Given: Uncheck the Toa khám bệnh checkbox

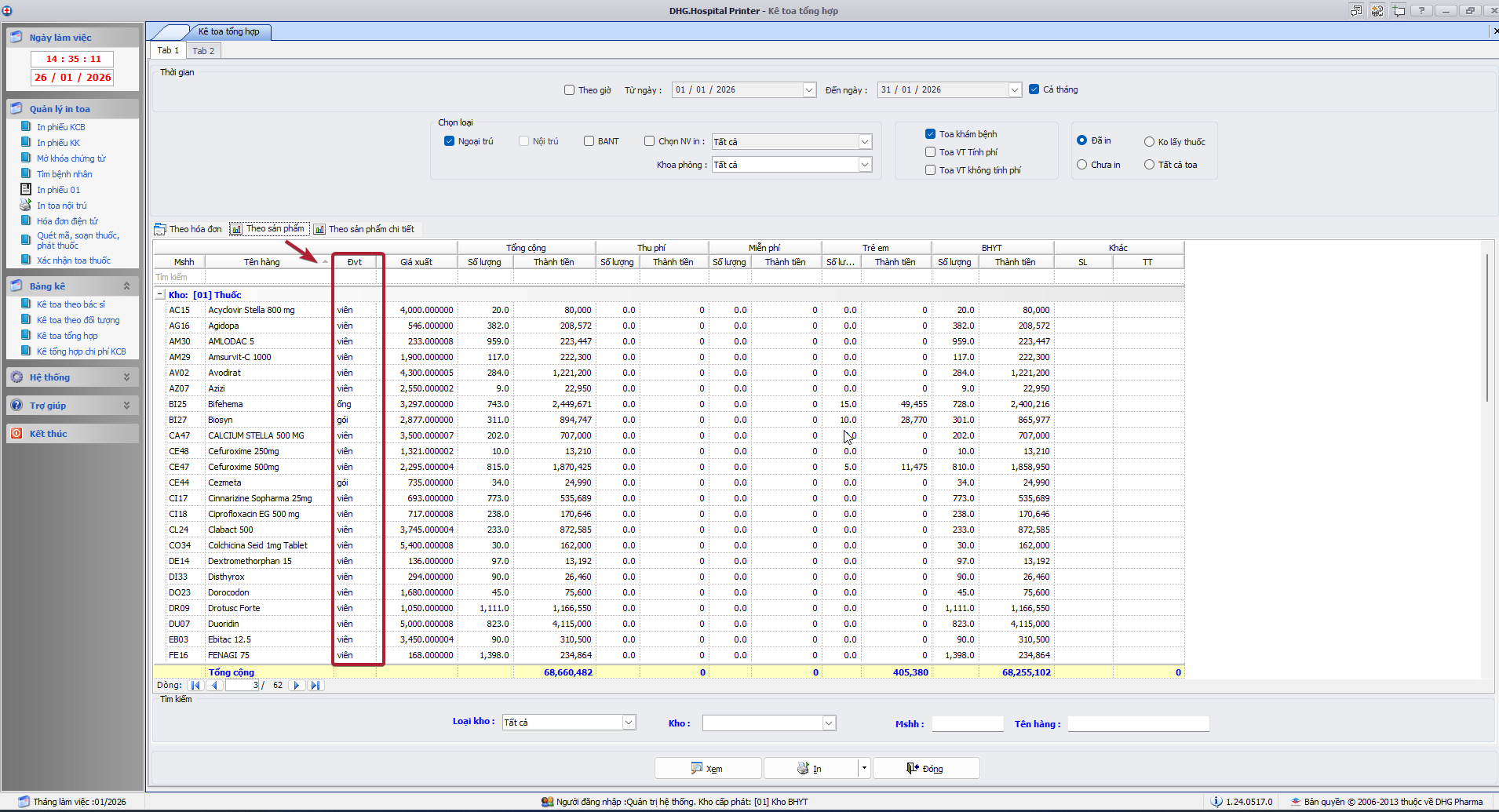Looking at the screenshot, I should [x=931, y=134].
